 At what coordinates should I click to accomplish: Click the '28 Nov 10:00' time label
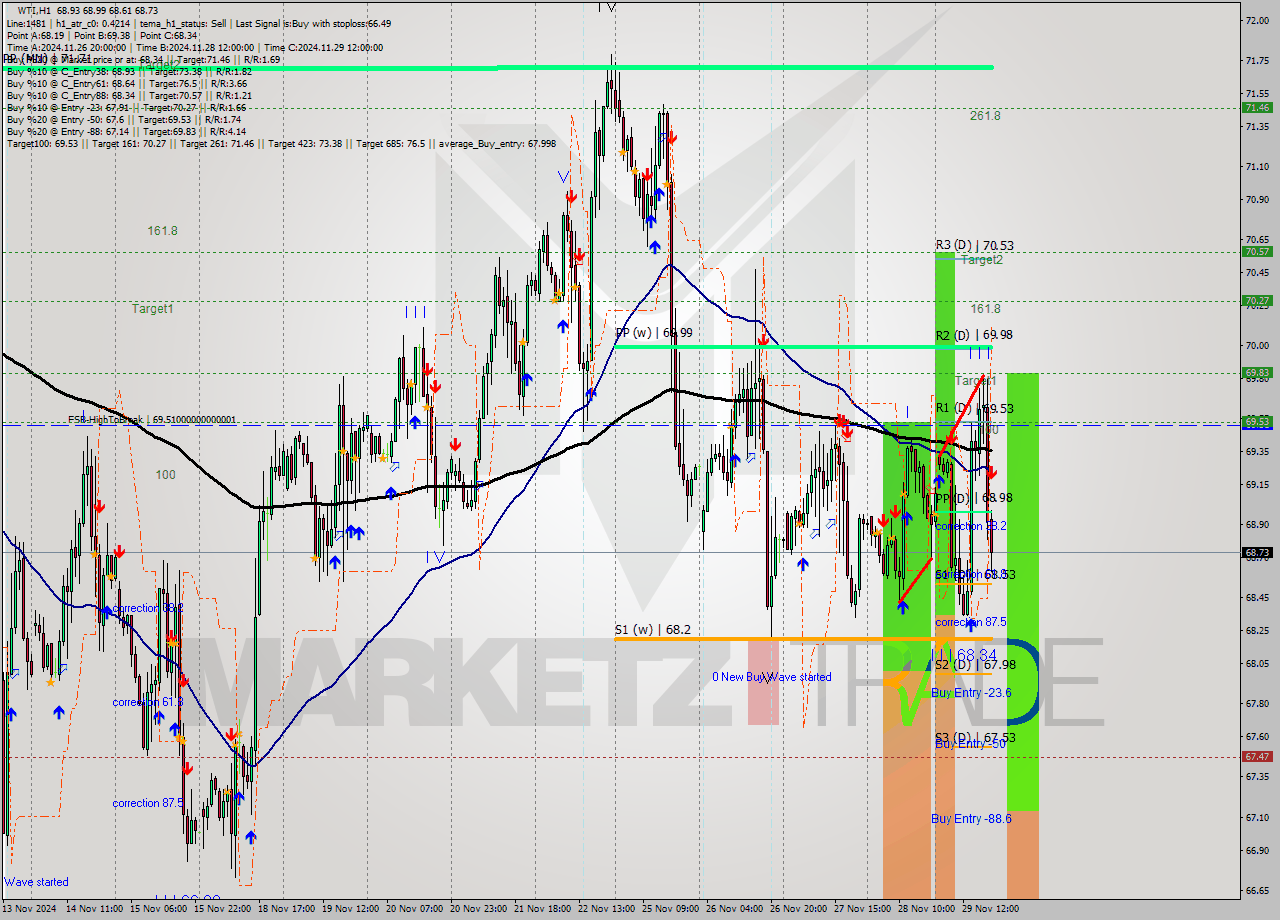tap(928, 910)
